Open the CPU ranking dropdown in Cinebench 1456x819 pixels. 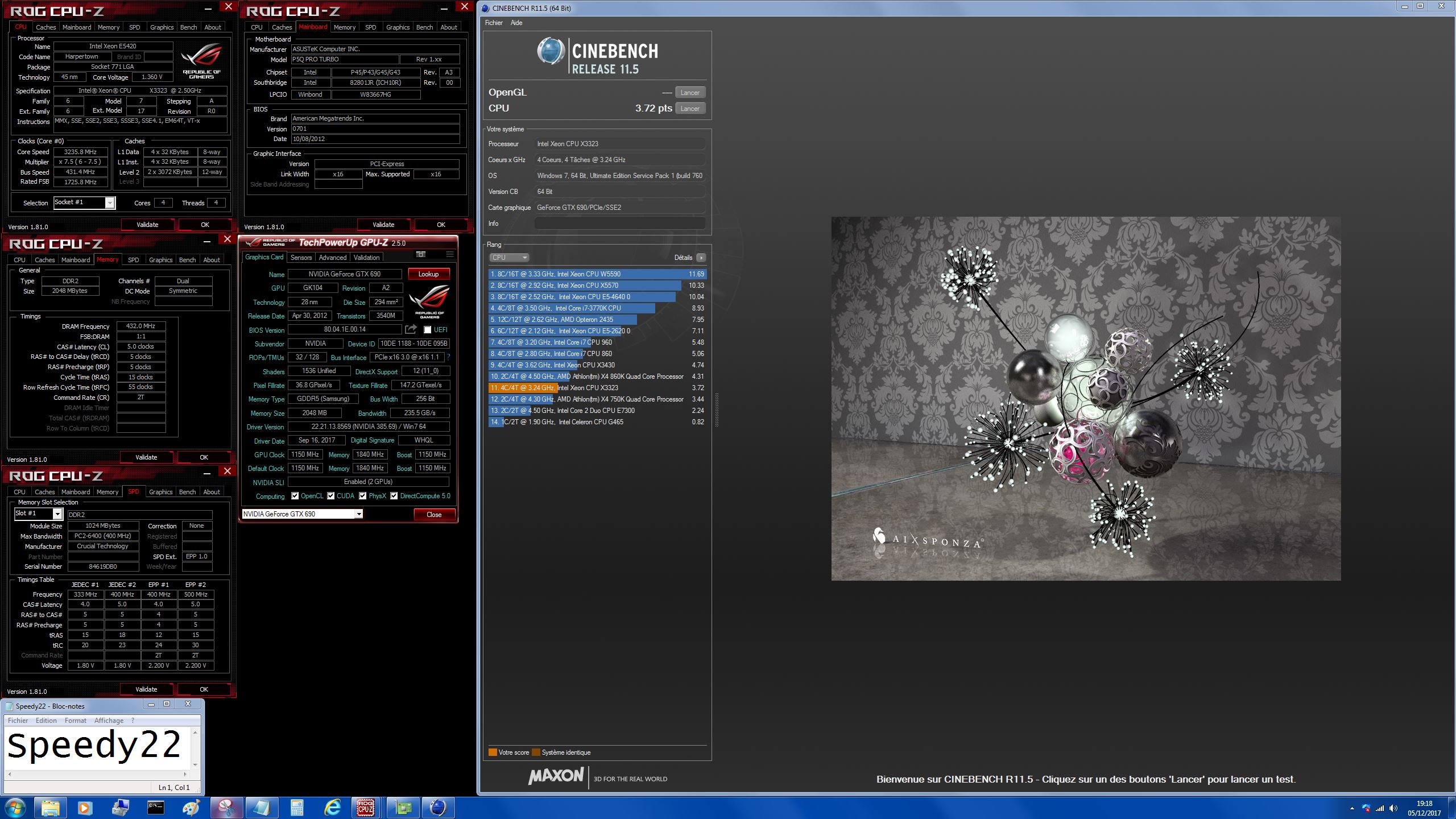click(x=509, y=258)
